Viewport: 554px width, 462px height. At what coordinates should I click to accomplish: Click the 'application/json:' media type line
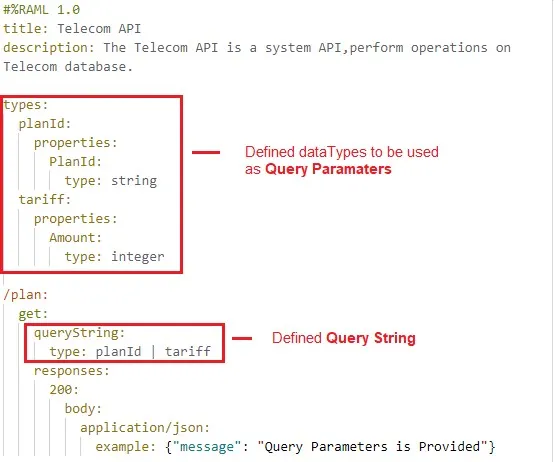(145, 428)
